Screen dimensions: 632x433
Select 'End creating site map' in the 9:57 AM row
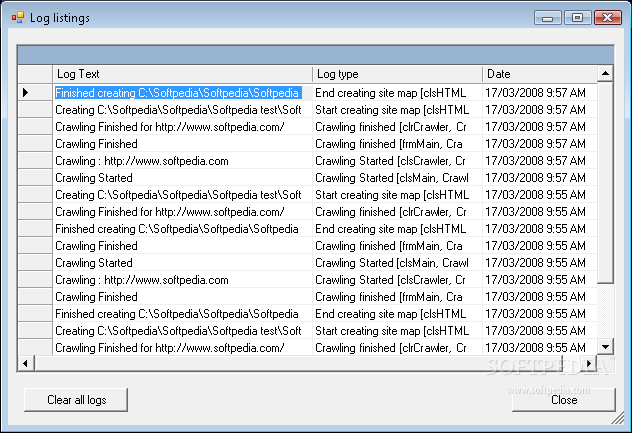click(x=397, y=93)
